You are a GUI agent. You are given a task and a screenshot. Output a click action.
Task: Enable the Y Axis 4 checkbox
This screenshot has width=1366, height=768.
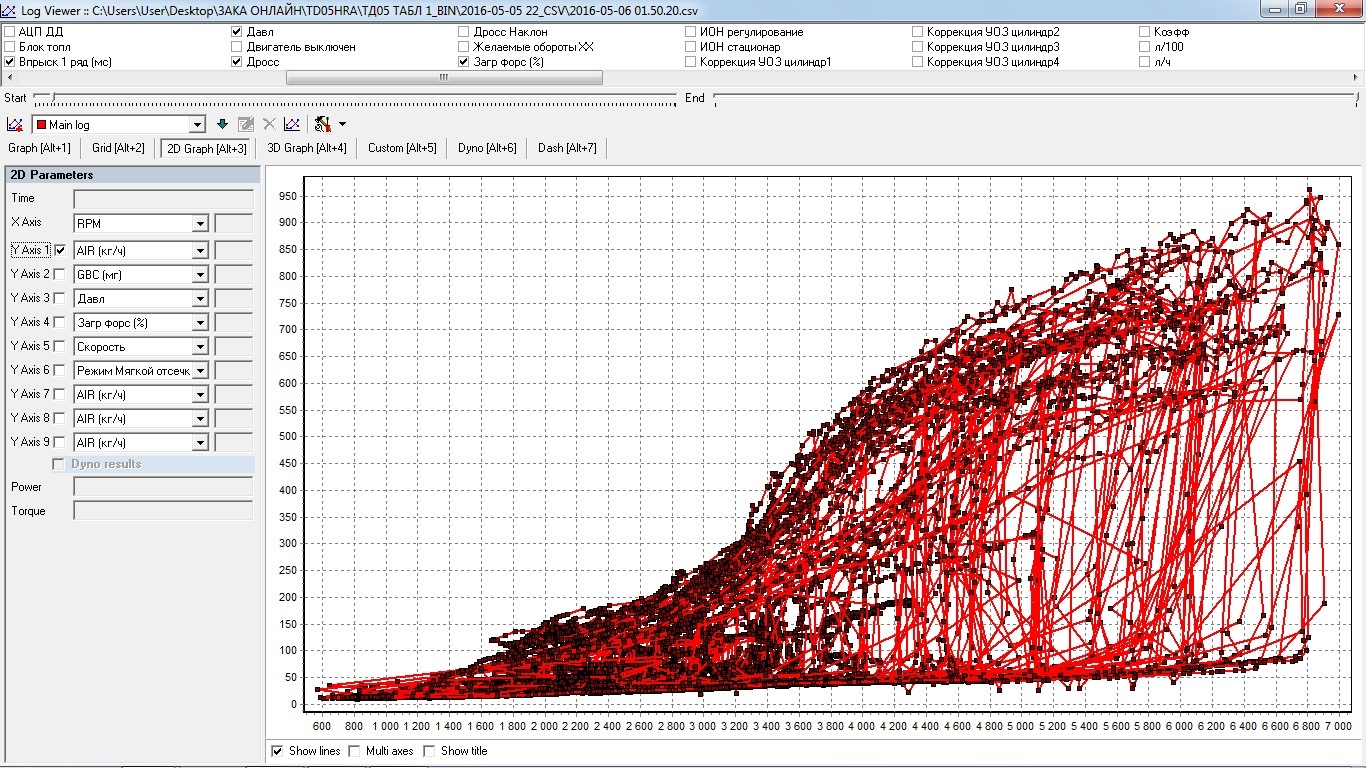pyautogui.click(x=60, y=322)
